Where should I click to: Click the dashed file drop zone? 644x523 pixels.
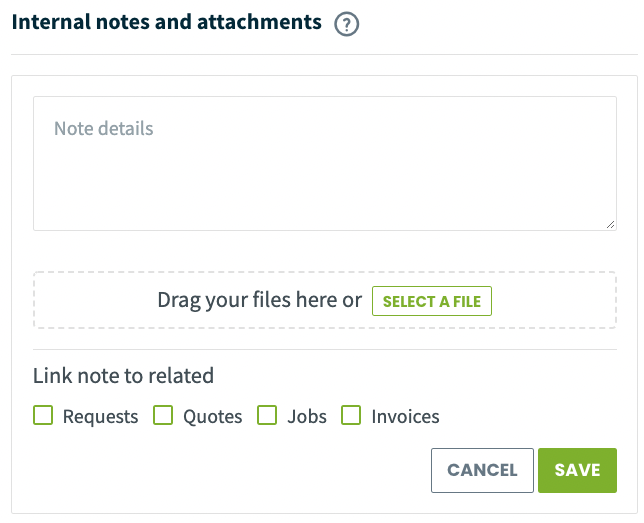325,300
